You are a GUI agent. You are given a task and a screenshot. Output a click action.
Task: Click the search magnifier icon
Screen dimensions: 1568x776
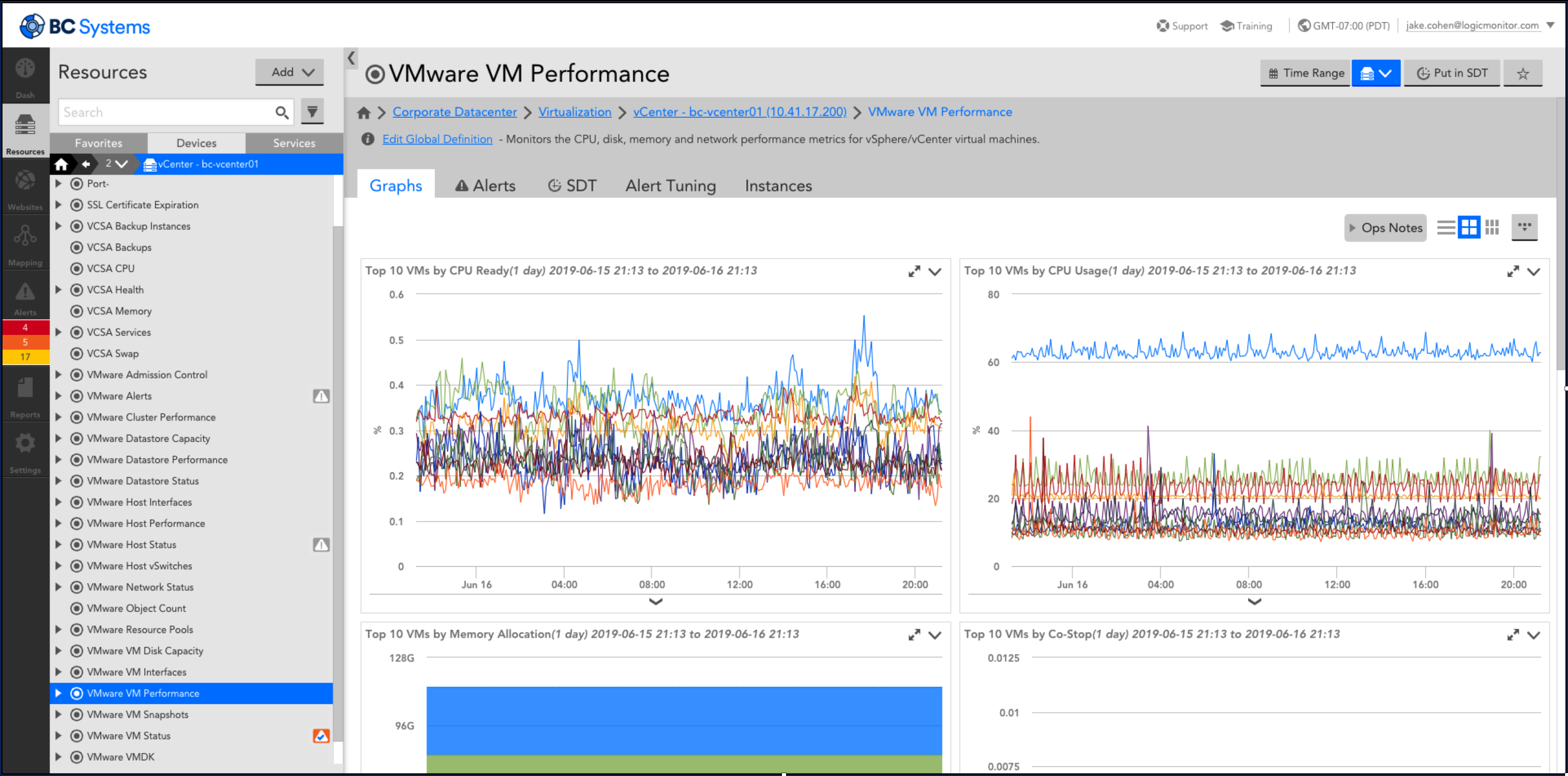click(281, 113)
